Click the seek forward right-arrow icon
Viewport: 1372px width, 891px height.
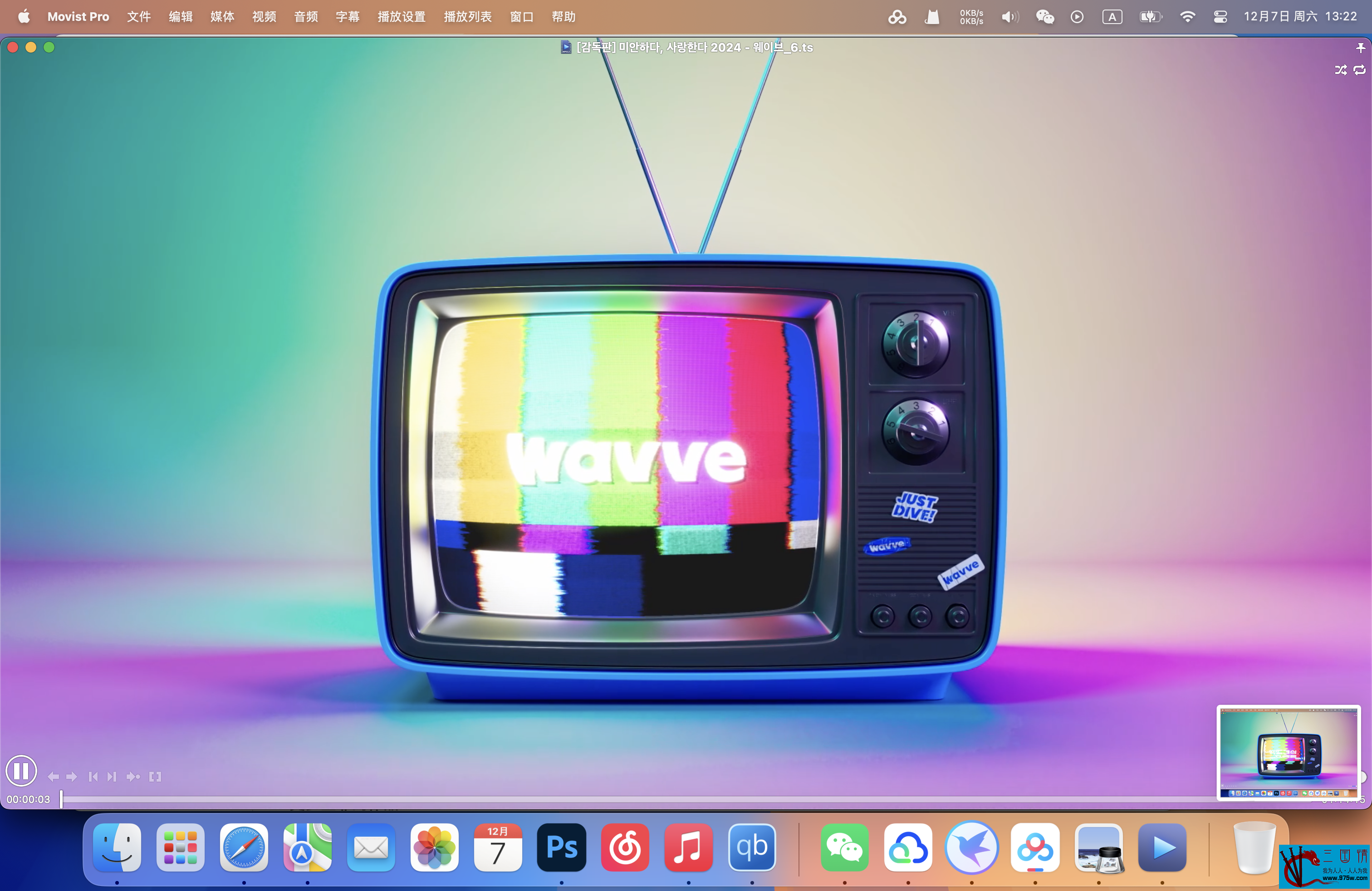point(72,777)
